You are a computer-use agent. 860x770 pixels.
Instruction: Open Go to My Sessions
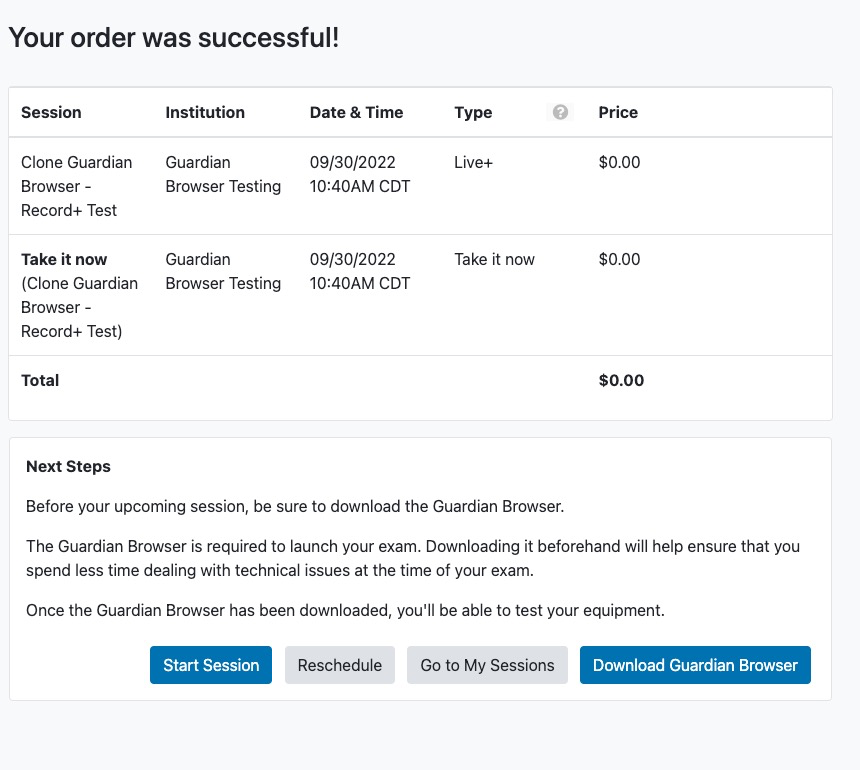pyautogui.click(x=487, y=665)
